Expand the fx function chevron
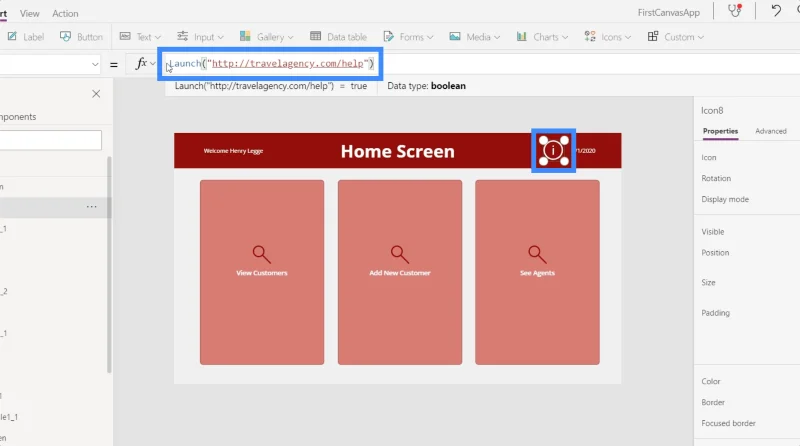The image size is (800, 446). click(153, 64)
